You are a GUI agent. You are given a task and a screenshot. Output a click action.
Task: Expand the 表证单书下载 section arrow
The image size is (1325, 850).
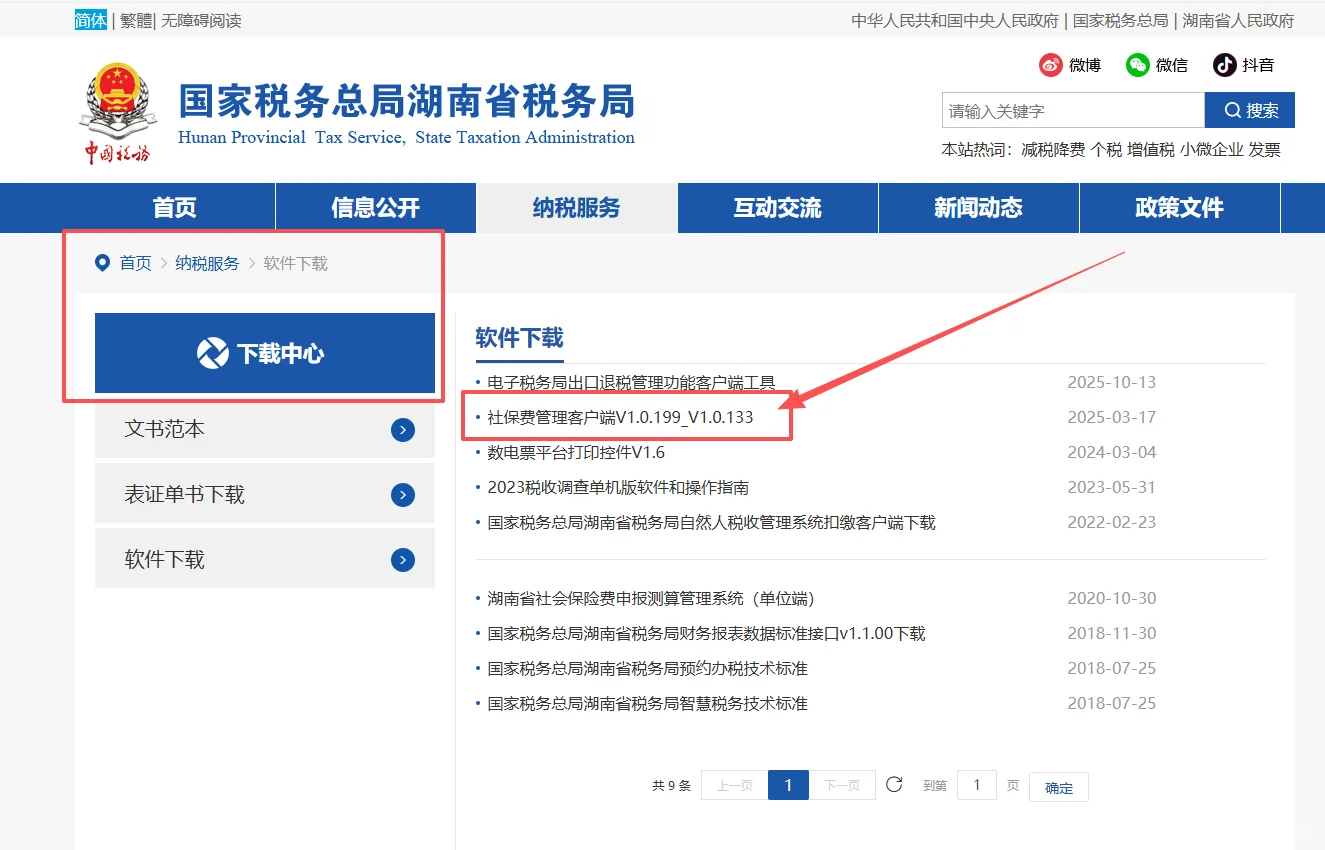pos(402,494)
